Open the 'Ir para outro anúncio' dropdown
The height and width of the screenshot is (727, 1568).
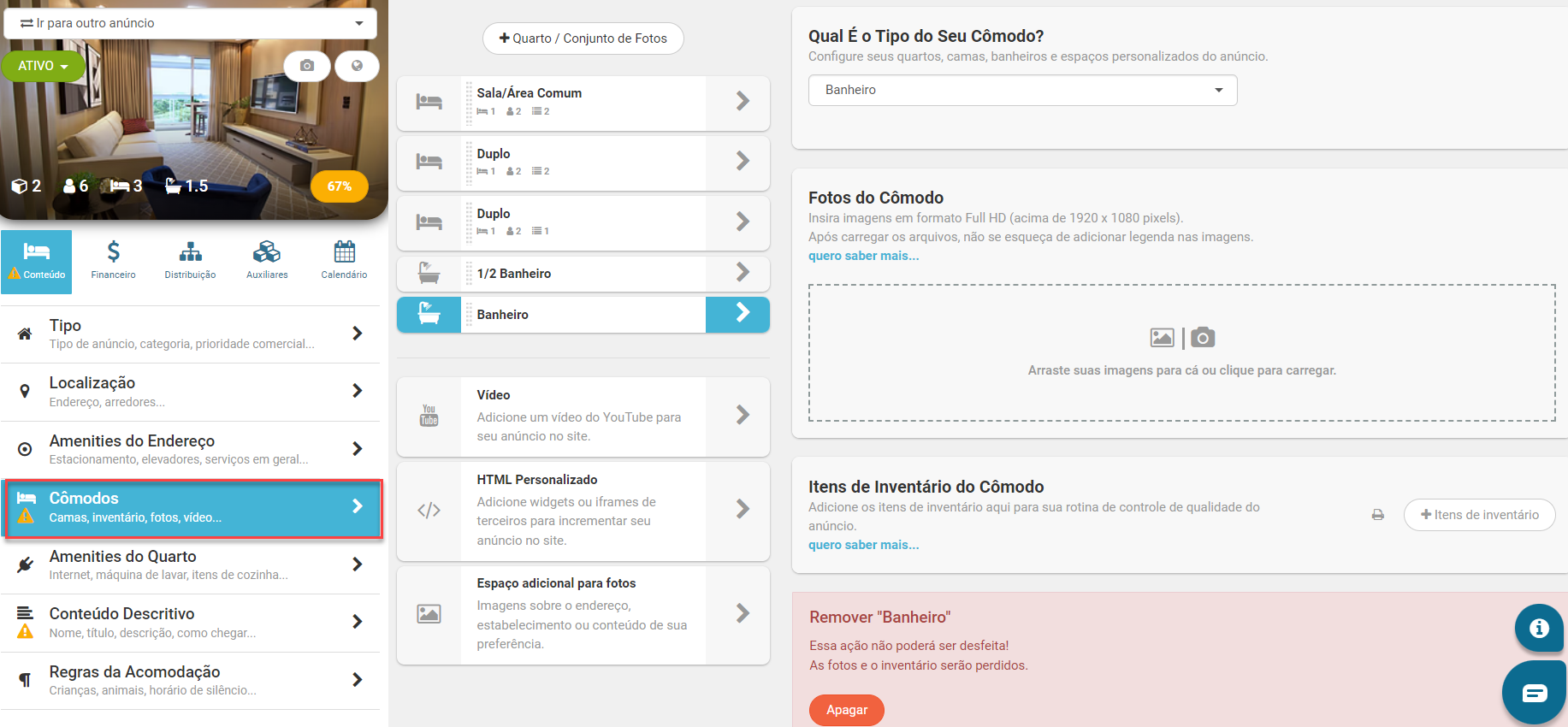click(190, 23)
